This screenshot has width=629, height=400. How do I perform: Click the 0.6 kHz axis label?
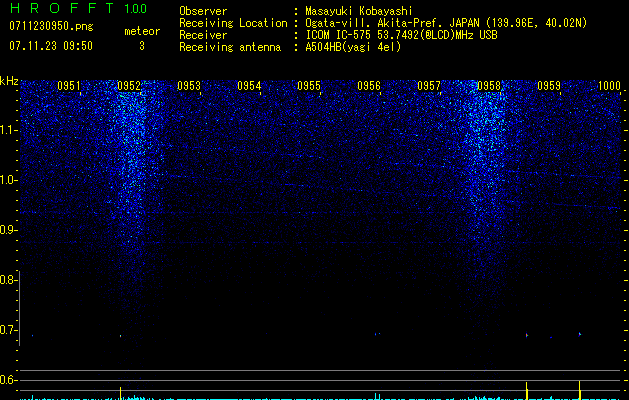coord(8,380)
